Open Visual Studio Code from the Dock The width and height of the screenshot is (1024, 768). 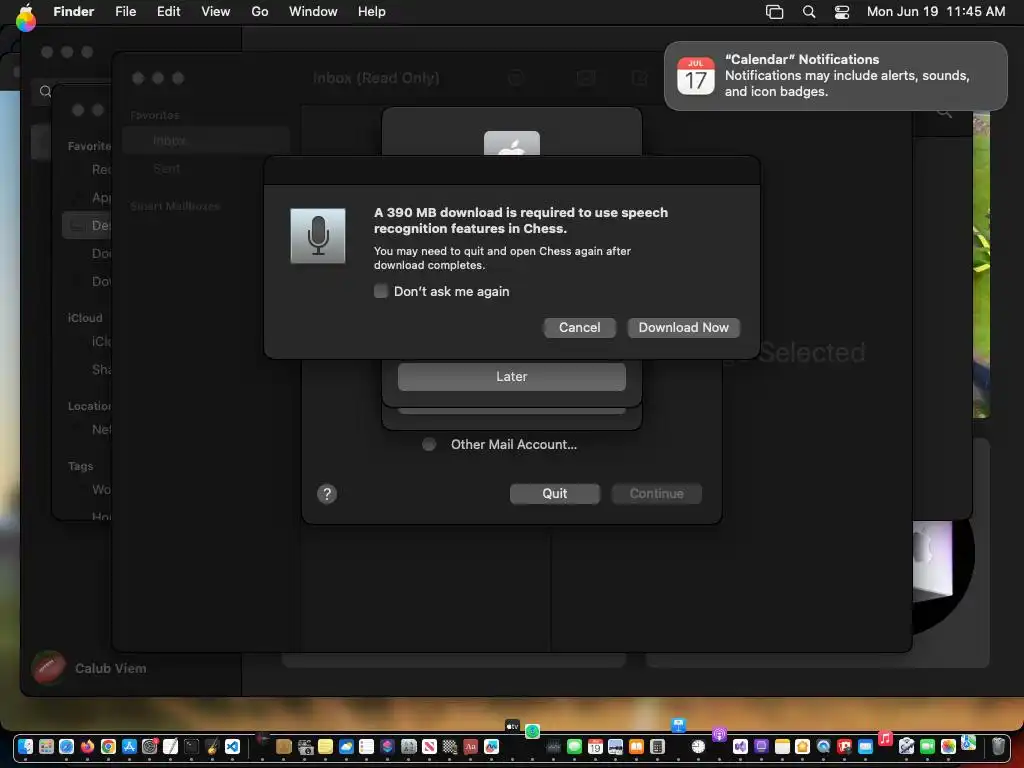232,746
